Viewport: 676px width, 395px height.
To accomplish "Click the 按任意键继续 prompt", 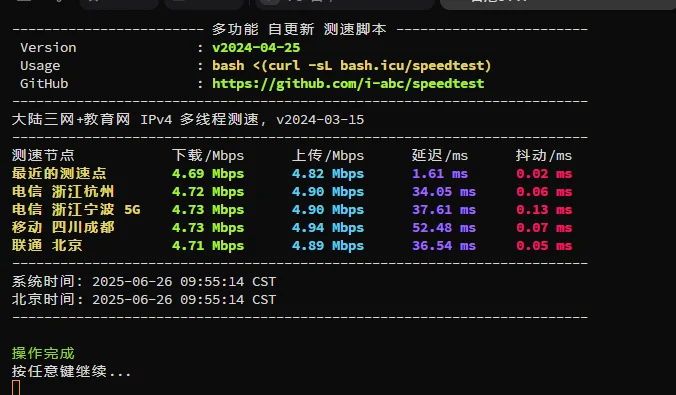I will pos(71,371).
